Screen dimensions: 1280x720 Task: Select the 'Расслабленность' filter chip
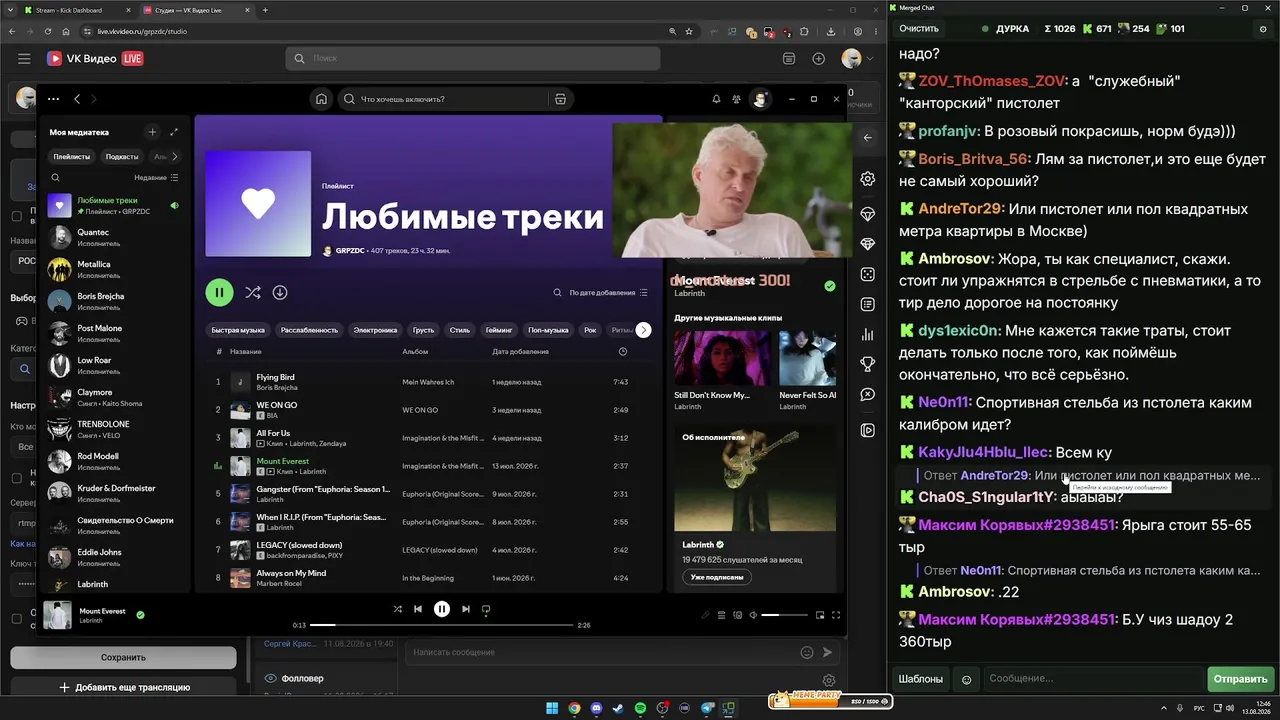[x=309, y=330]
